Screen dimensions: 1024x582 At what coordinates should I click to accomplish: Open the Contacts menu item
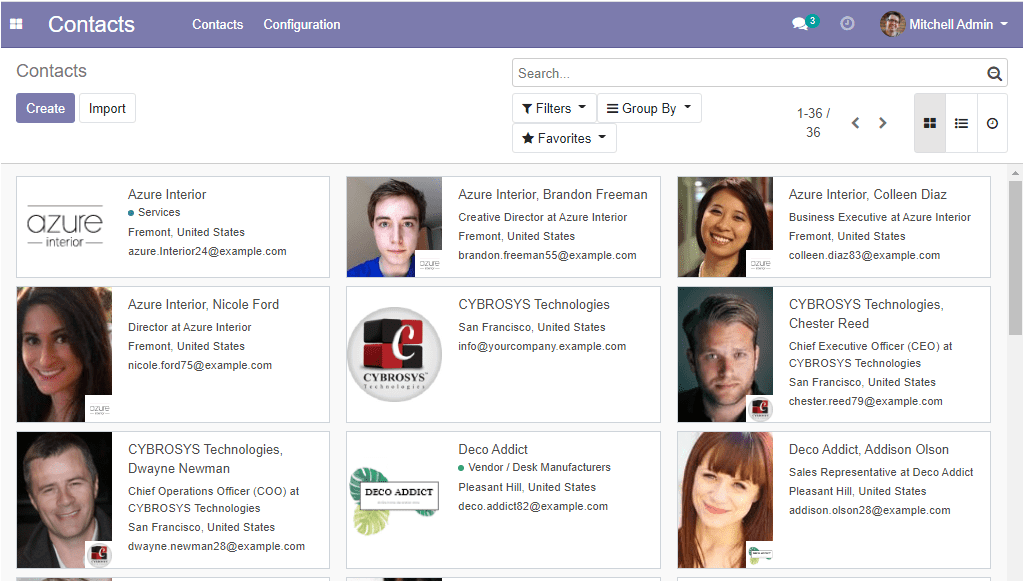(x=217, y=24)
